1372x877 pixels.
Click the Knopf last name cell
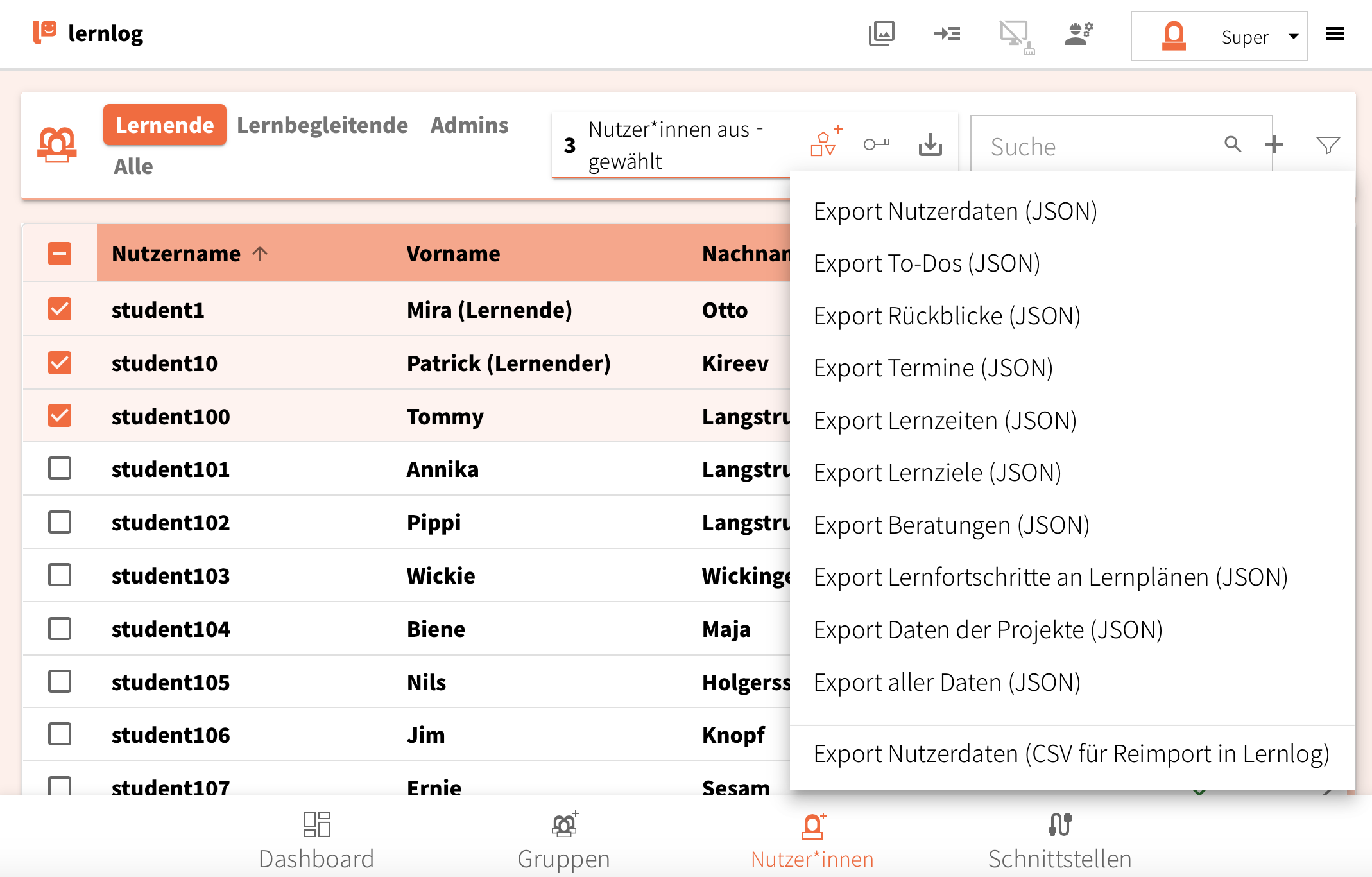coord(733,734)
